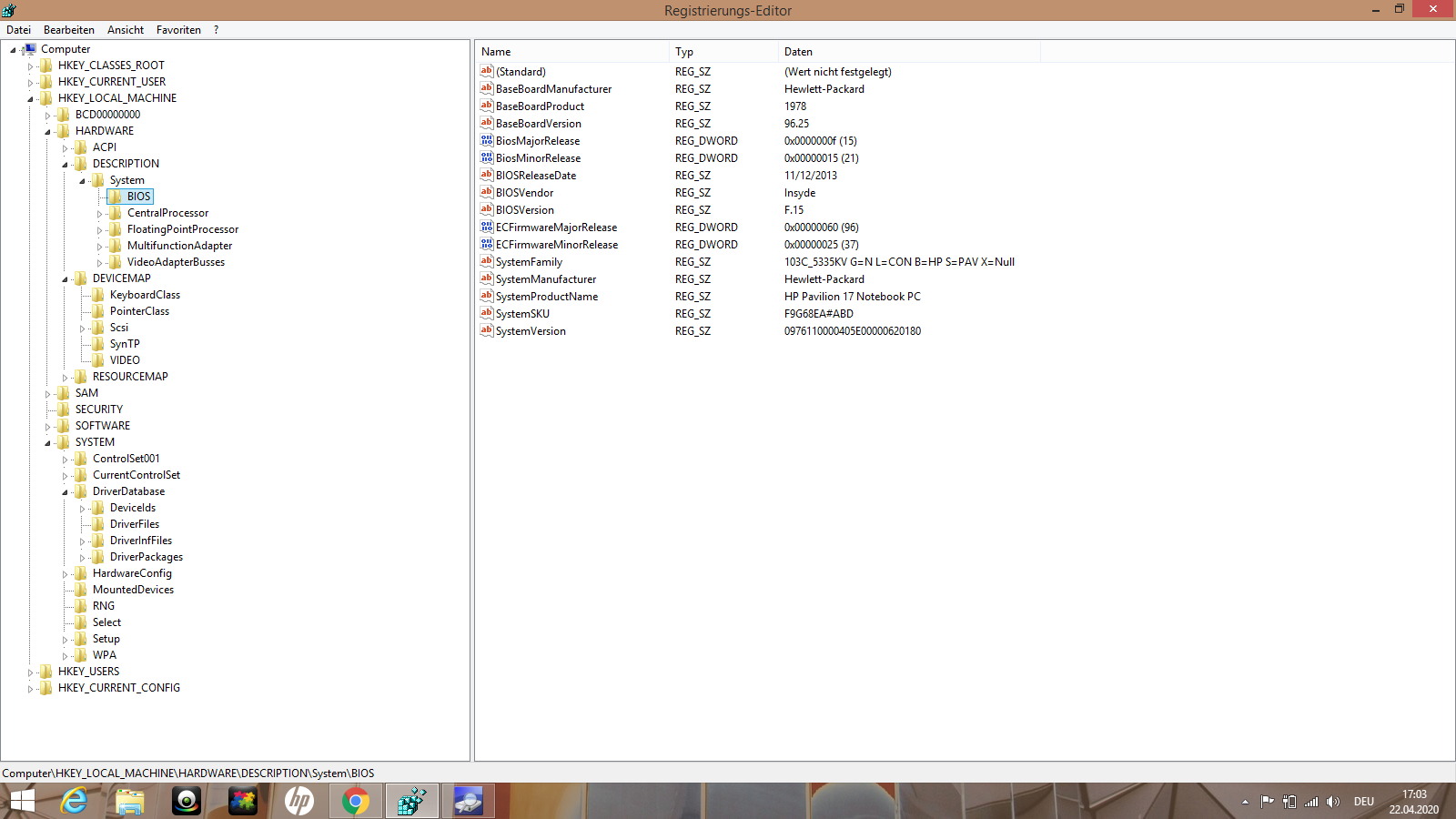Open the Bearbeiten menu

click(x=69, y=30)
